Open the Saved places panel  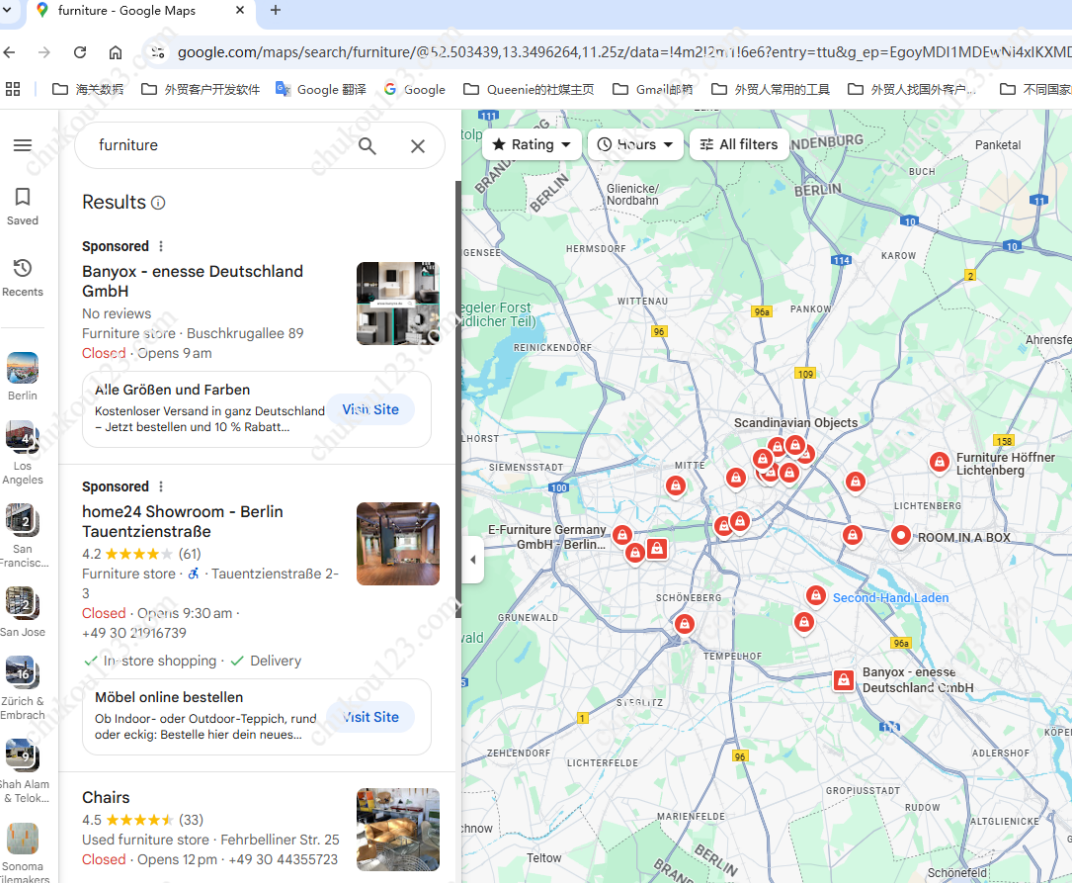pos(23,206)
